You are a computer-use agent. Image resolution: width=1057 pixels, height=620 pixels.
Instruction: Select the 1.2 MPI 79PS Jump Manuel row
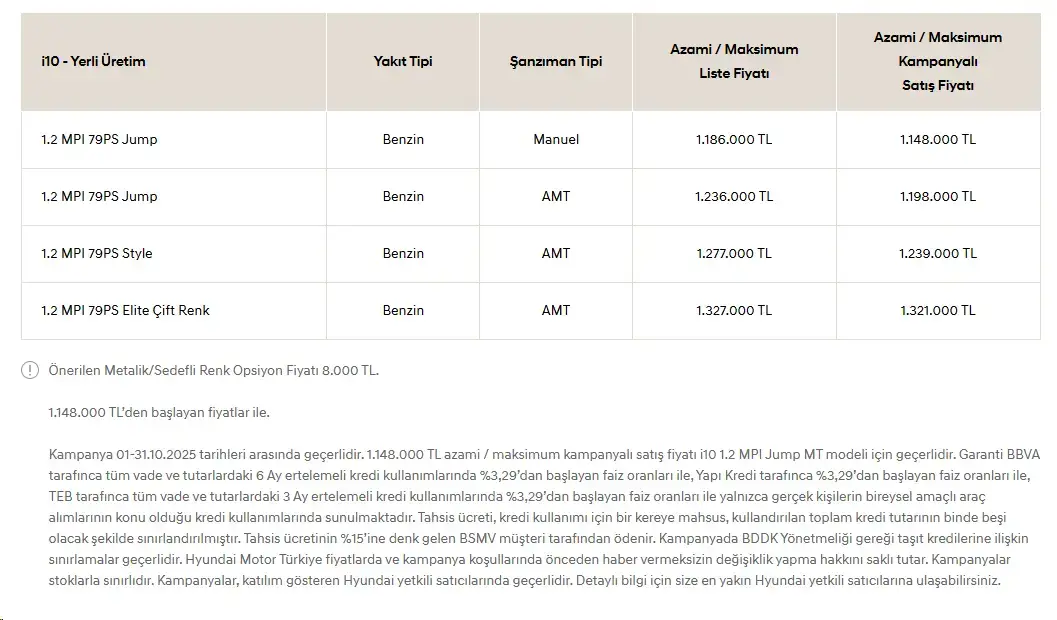point(531,140)
